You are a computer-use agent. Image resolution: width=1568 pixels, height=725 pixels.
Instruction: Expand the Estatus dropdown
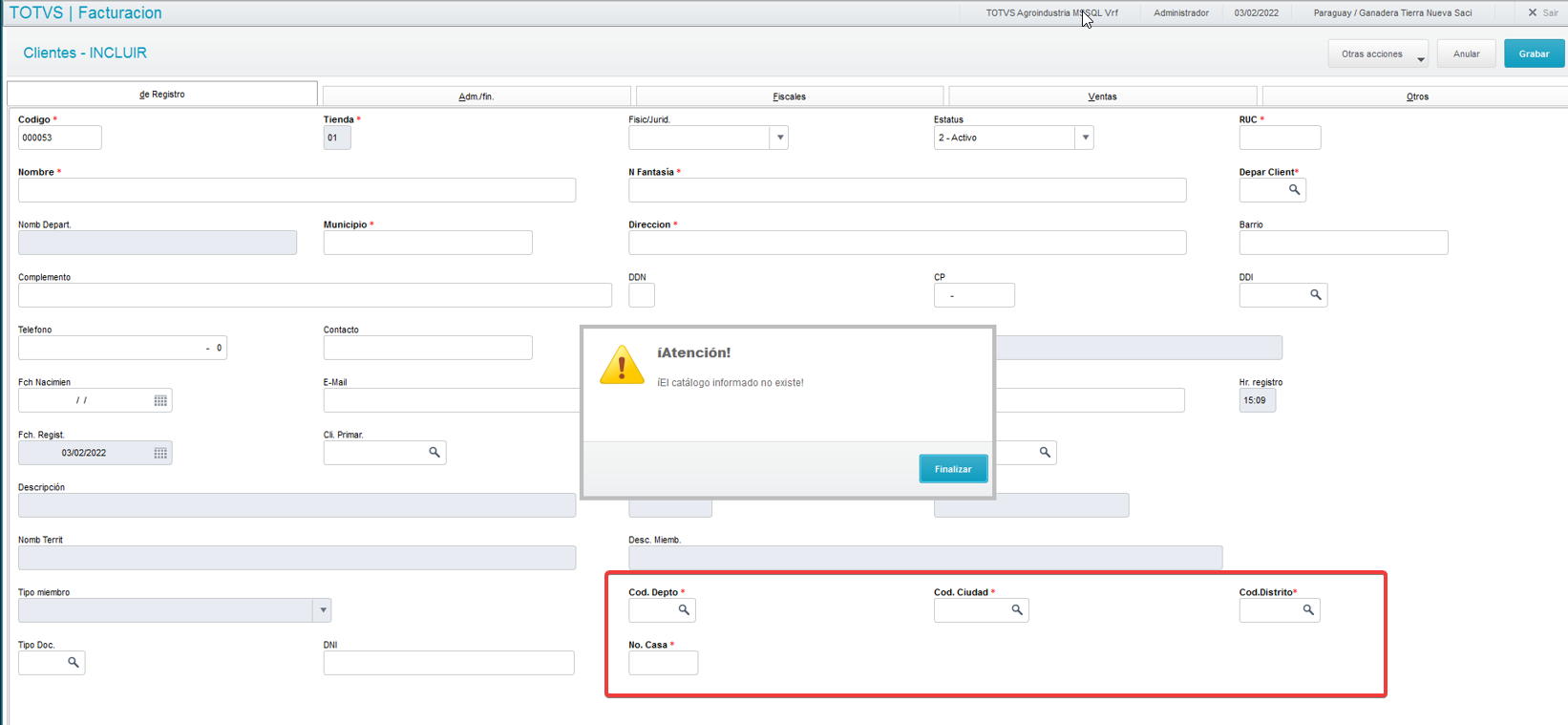coord(1085,138)
